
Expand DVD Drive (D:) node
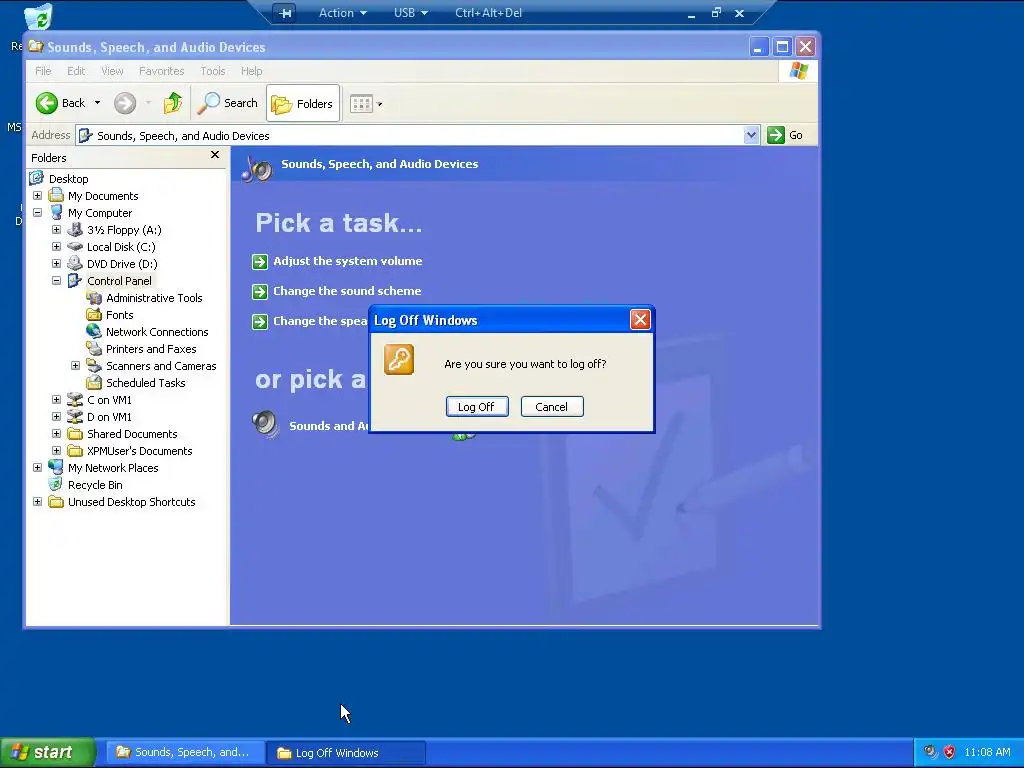(x=56, y=264)
